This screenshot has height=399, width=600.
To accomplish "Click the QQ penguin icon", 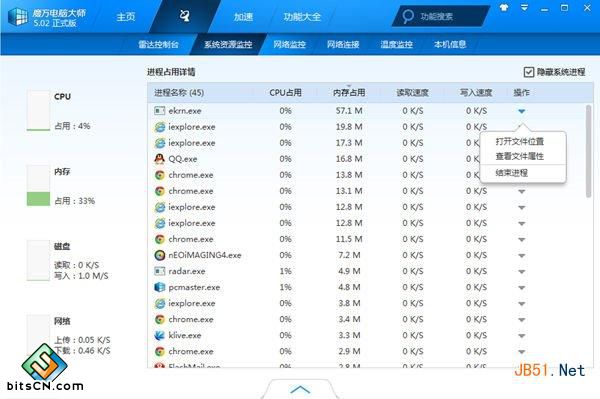I will click(160, 159).
